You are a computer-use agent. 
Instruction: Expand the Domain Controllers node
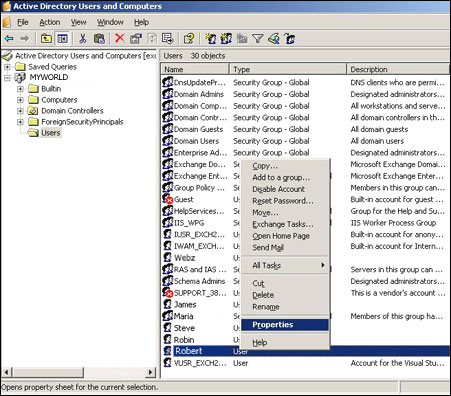(20, 111)
